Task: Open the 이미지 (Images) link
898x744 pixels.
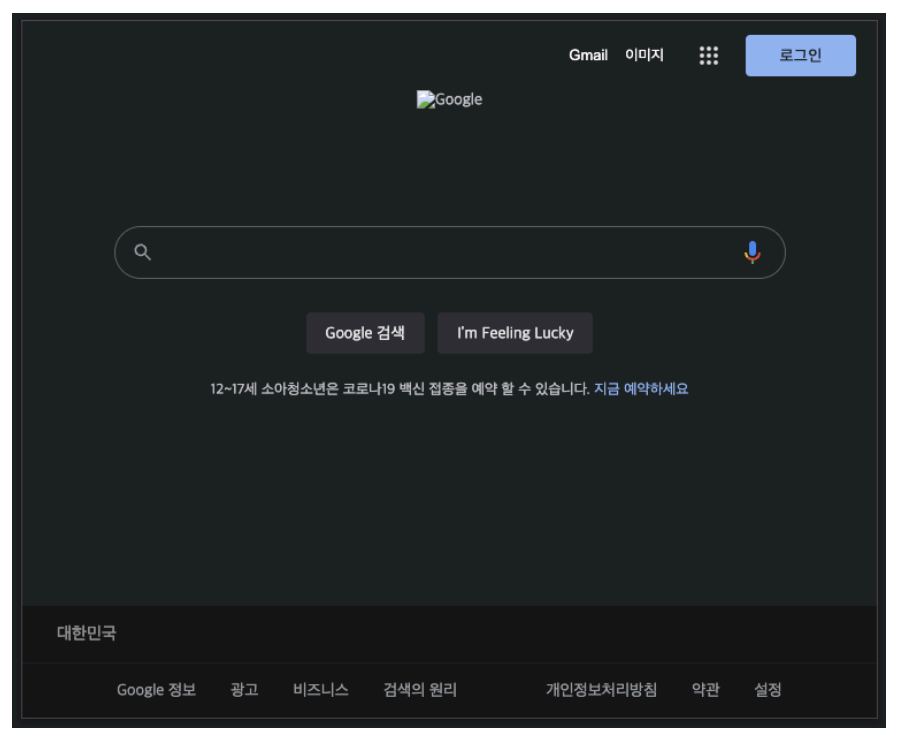Action: coord(644,55)
